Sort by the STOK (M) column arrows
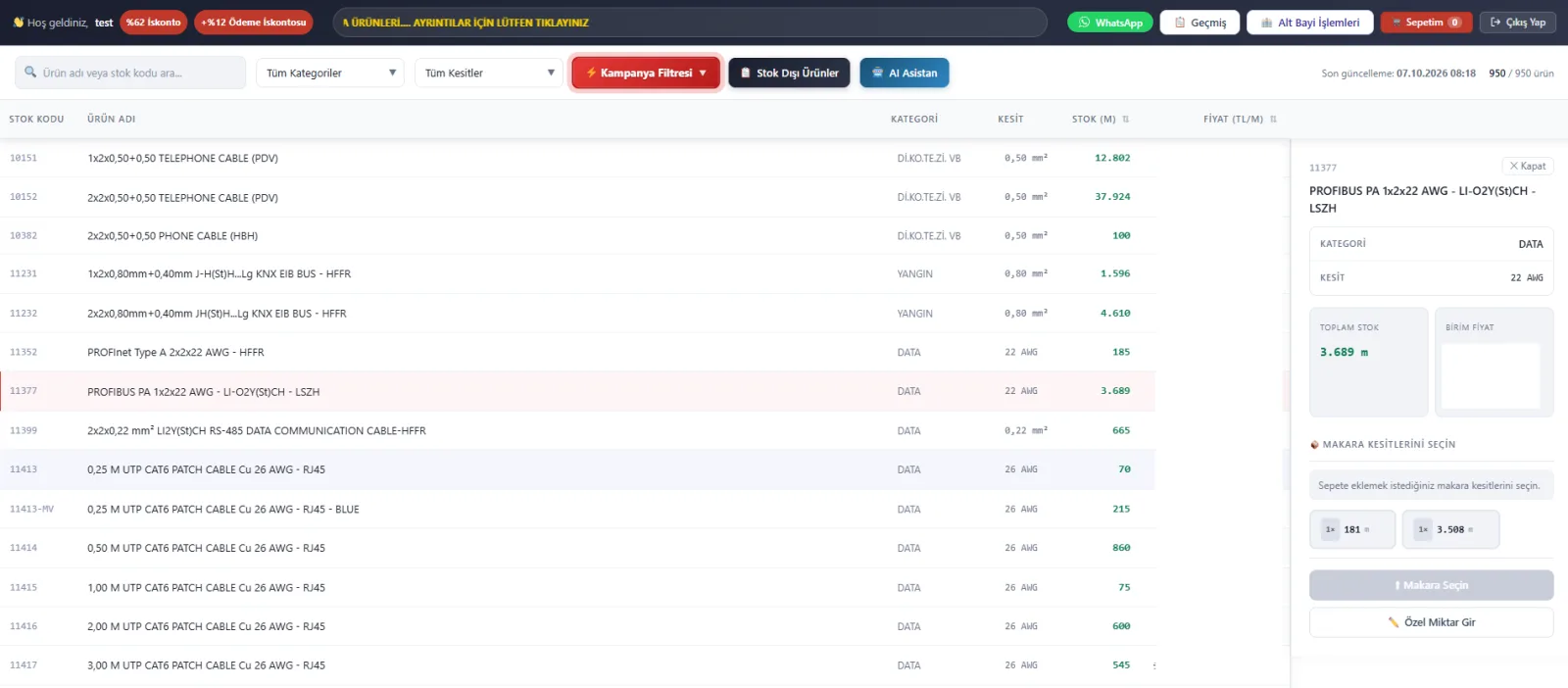Viewport: 1568px width, 688px height. tap(1126, 120)
